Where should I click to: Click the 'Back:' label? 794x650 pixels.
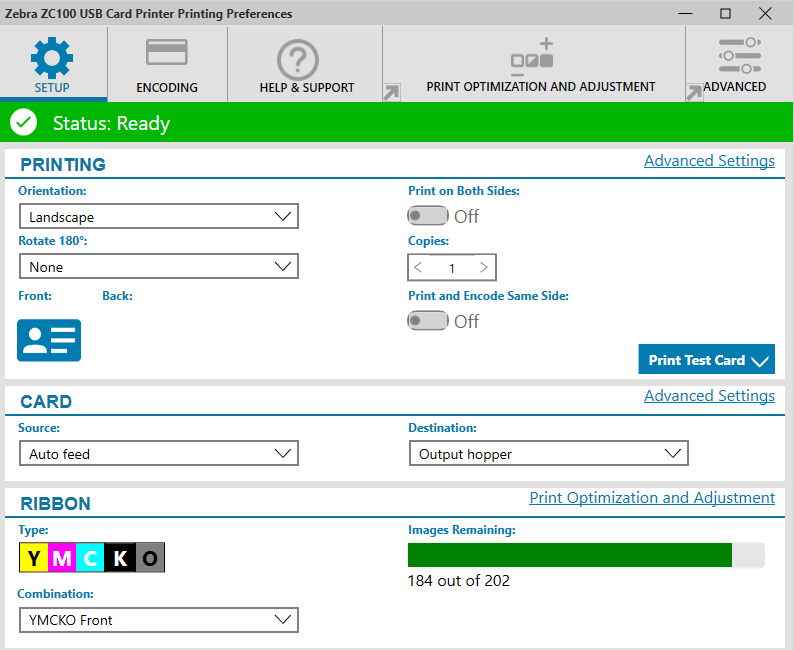[117, 296]
